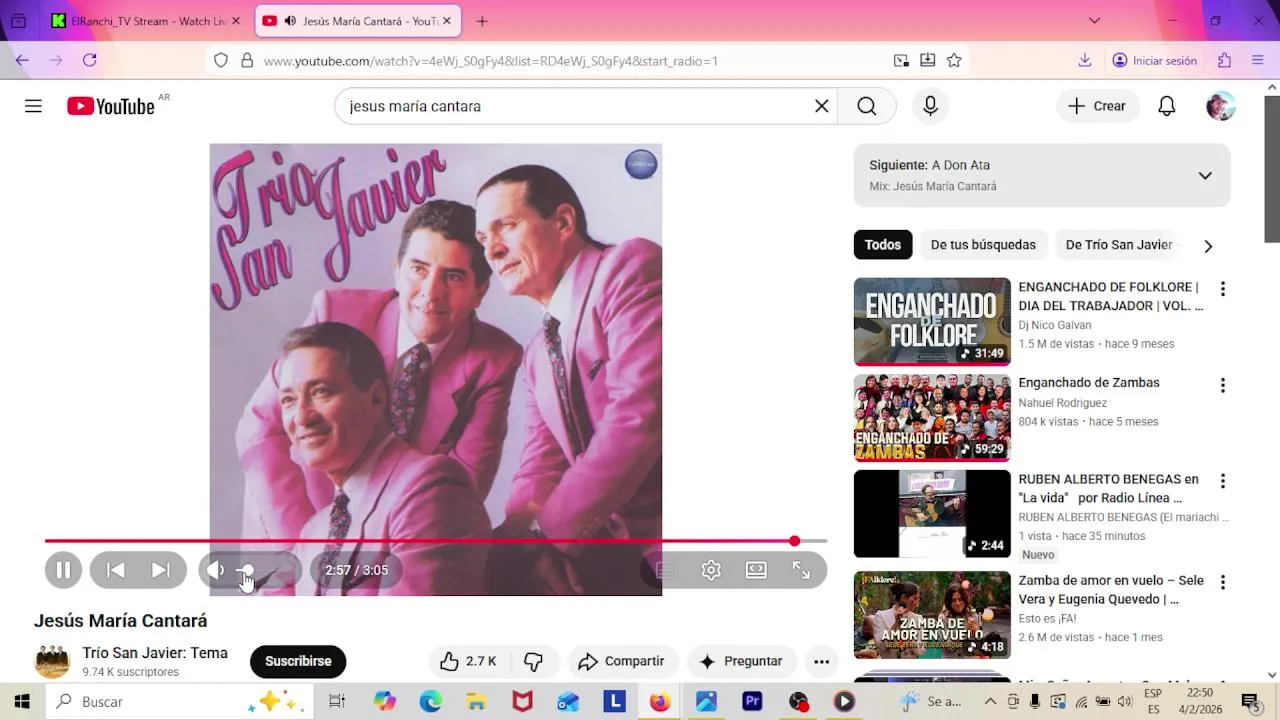
Task: Select the De Trío San Javier chip
Action: tap(1119, 245)
